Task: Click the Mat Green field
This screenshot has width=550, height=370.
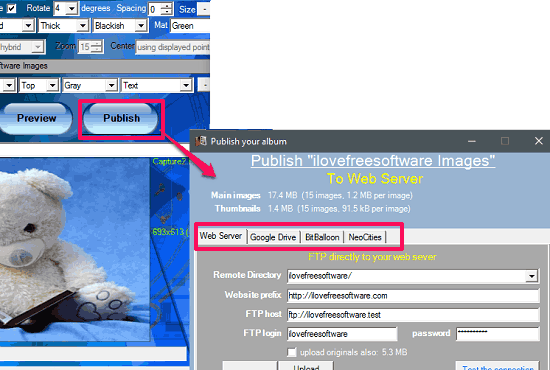Action: (190, 26)
